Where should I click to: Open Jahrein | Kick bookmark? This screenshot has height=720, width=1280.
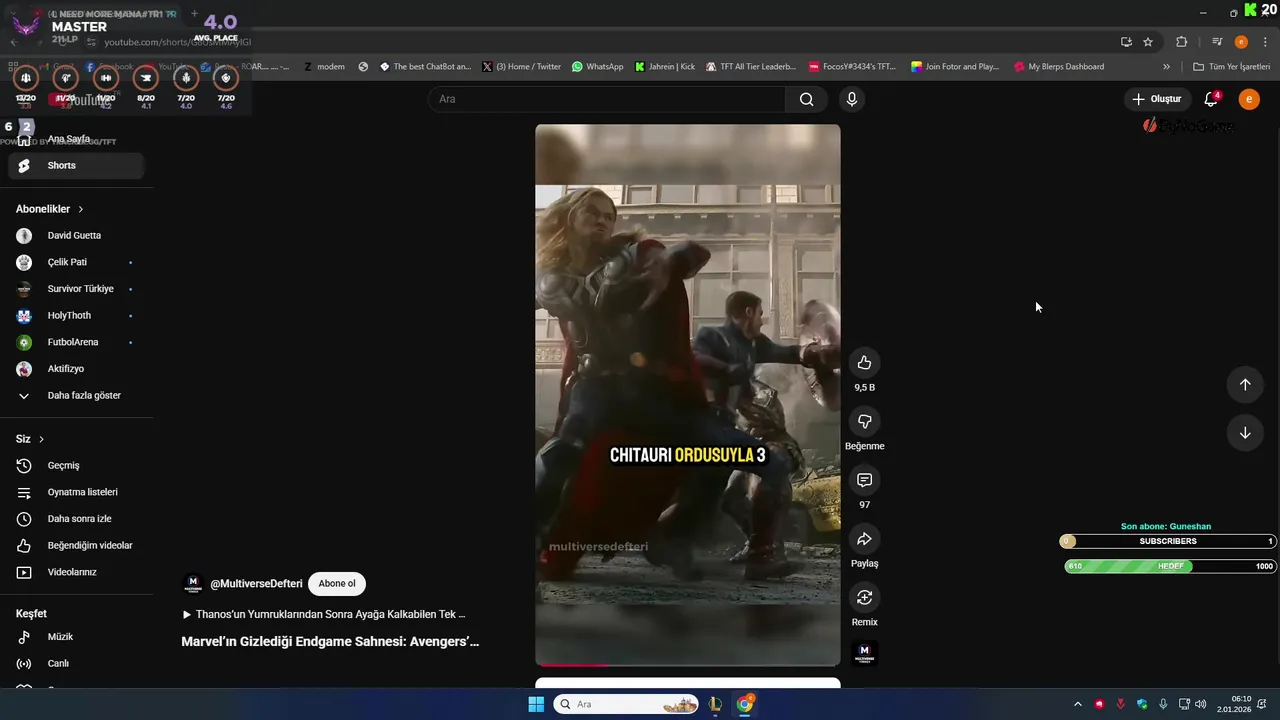pos(664,67)
